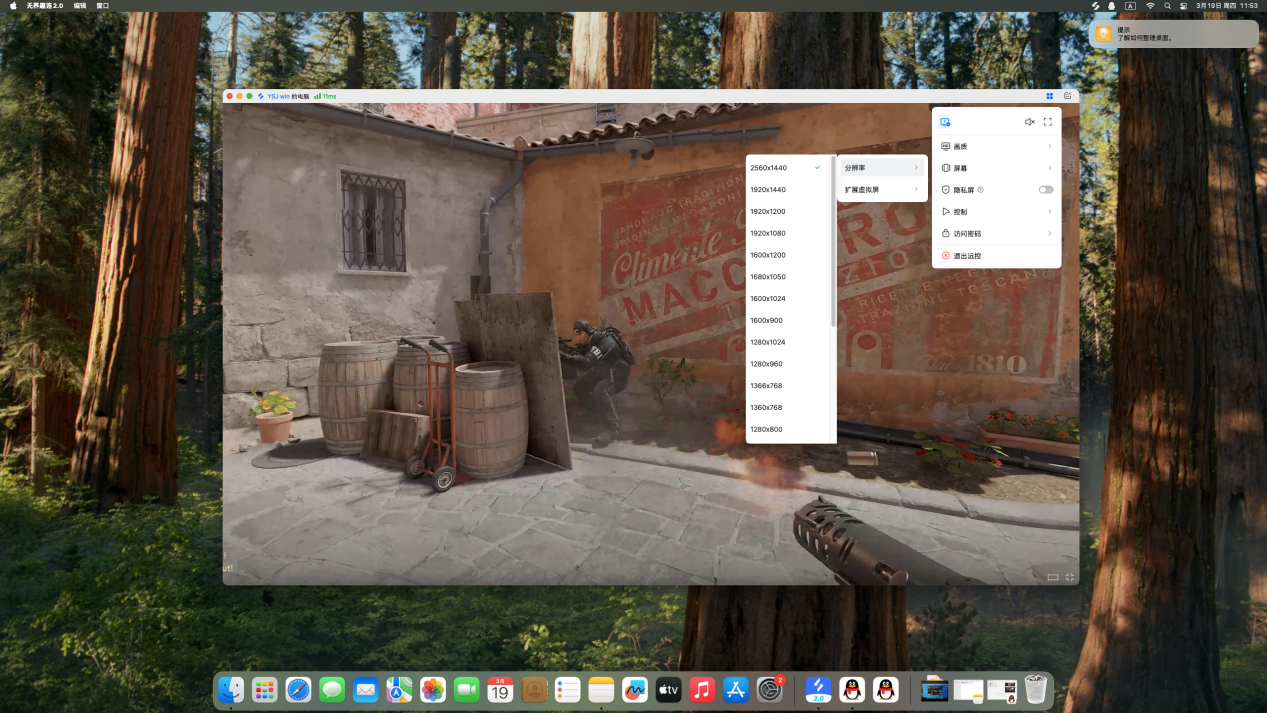The image size is (1267, 713).
Task: Expand the 访问密码 access password submenu
Action: [x=996, y=234]
